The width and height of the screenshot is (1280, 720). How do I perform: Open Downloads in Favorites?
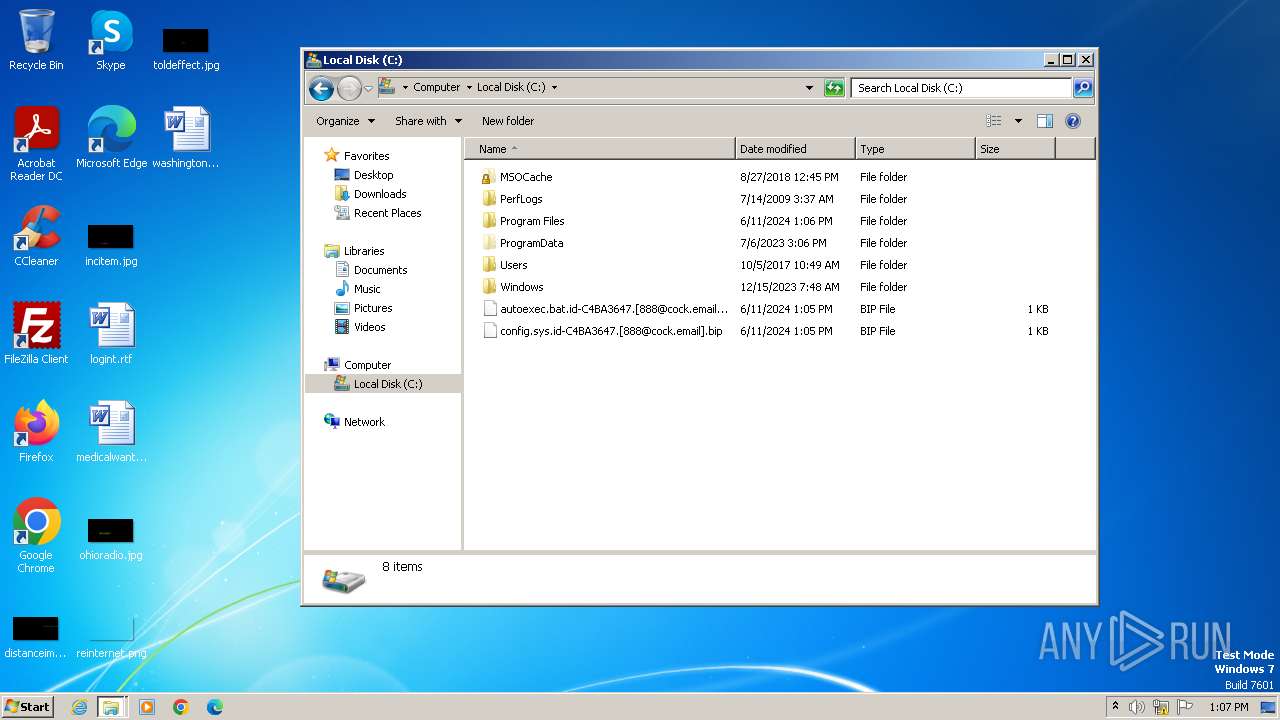click(380, 194)
